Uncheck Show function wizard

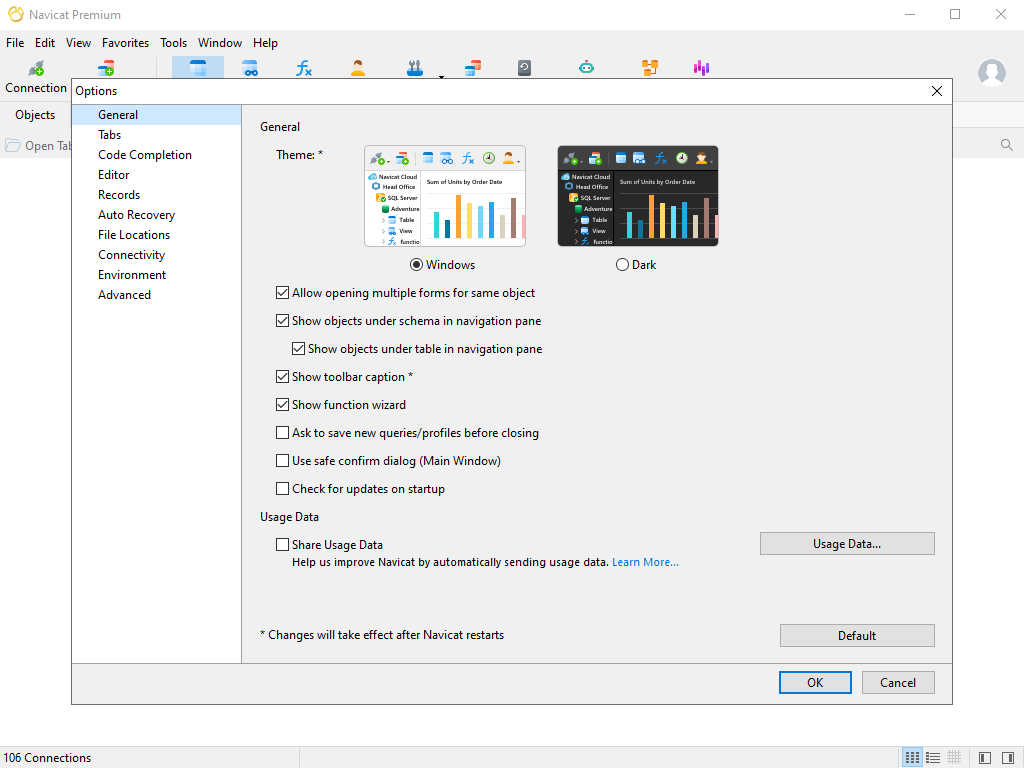[x=282, y=405]
